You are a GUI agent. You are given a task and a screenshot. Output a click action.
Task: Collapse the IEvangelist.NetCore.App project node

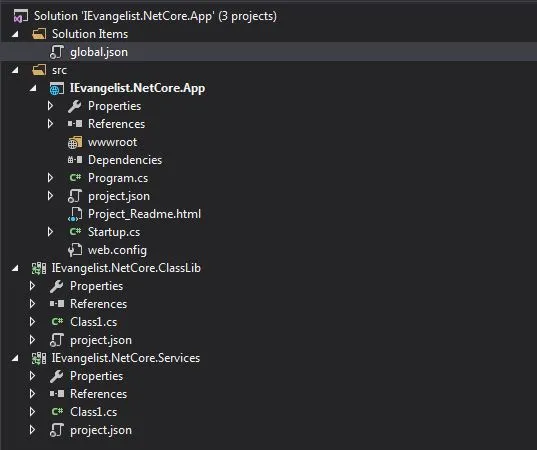pos(33,88)
